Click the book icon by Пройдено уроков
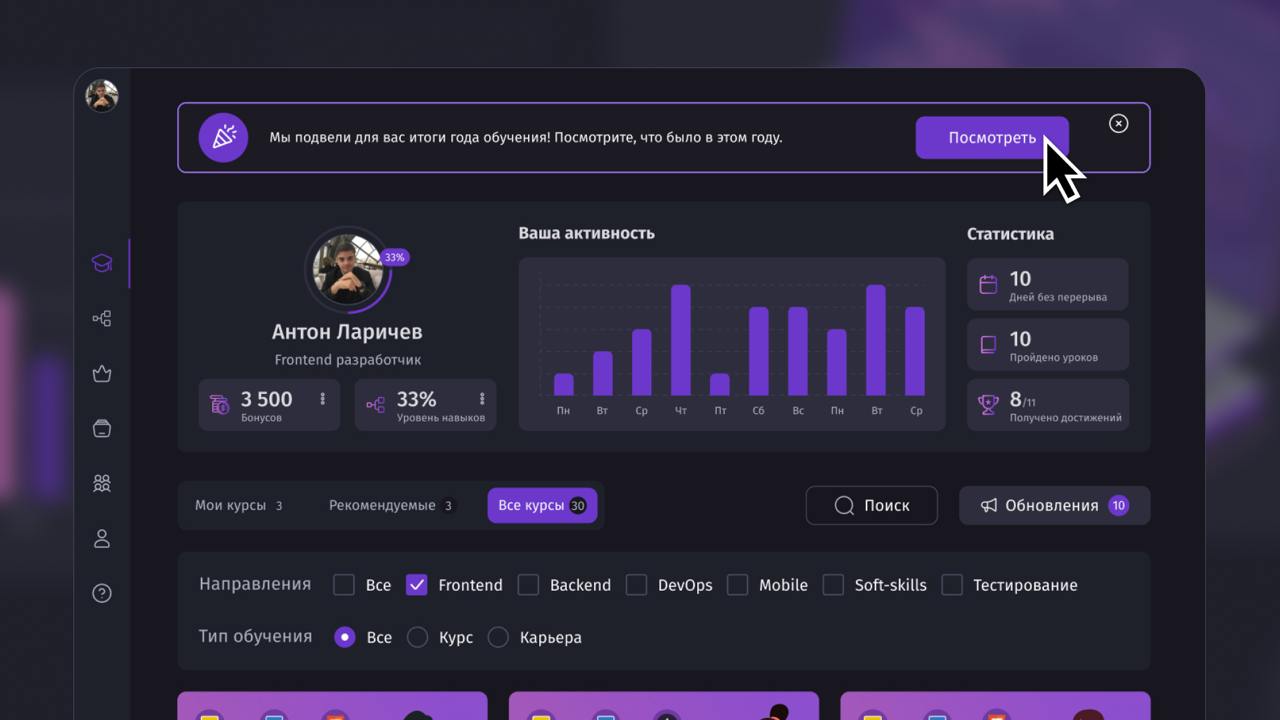Screen dimensions: 1280x720 pyautogui.click(x=988, y=345)
